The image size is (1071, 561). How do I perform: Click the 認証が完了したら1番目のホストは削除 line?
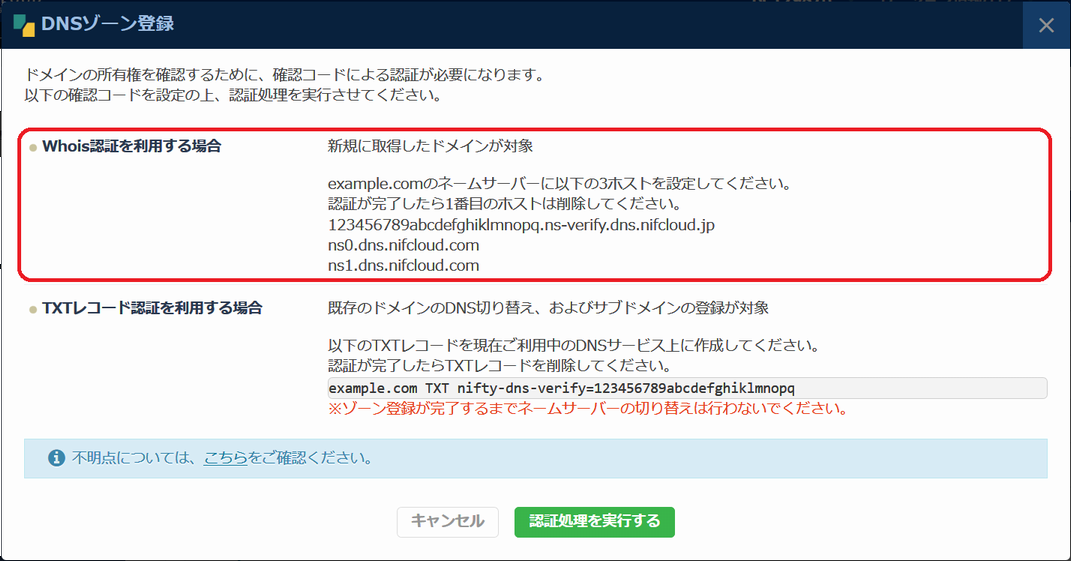coord(504,204)
